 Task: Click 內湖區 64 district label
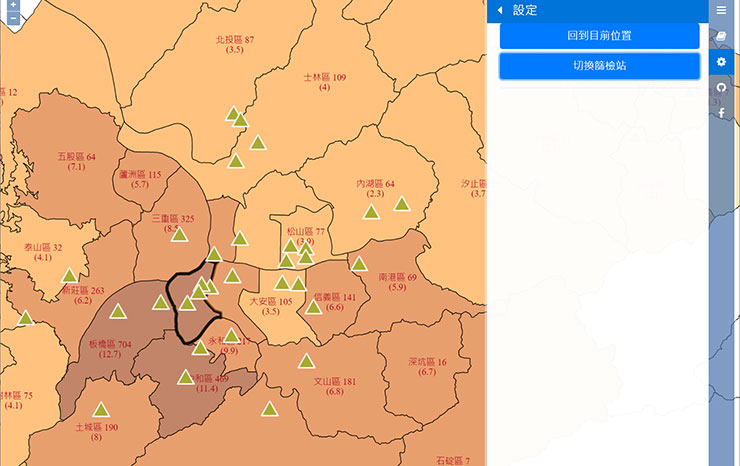[375, 184]
